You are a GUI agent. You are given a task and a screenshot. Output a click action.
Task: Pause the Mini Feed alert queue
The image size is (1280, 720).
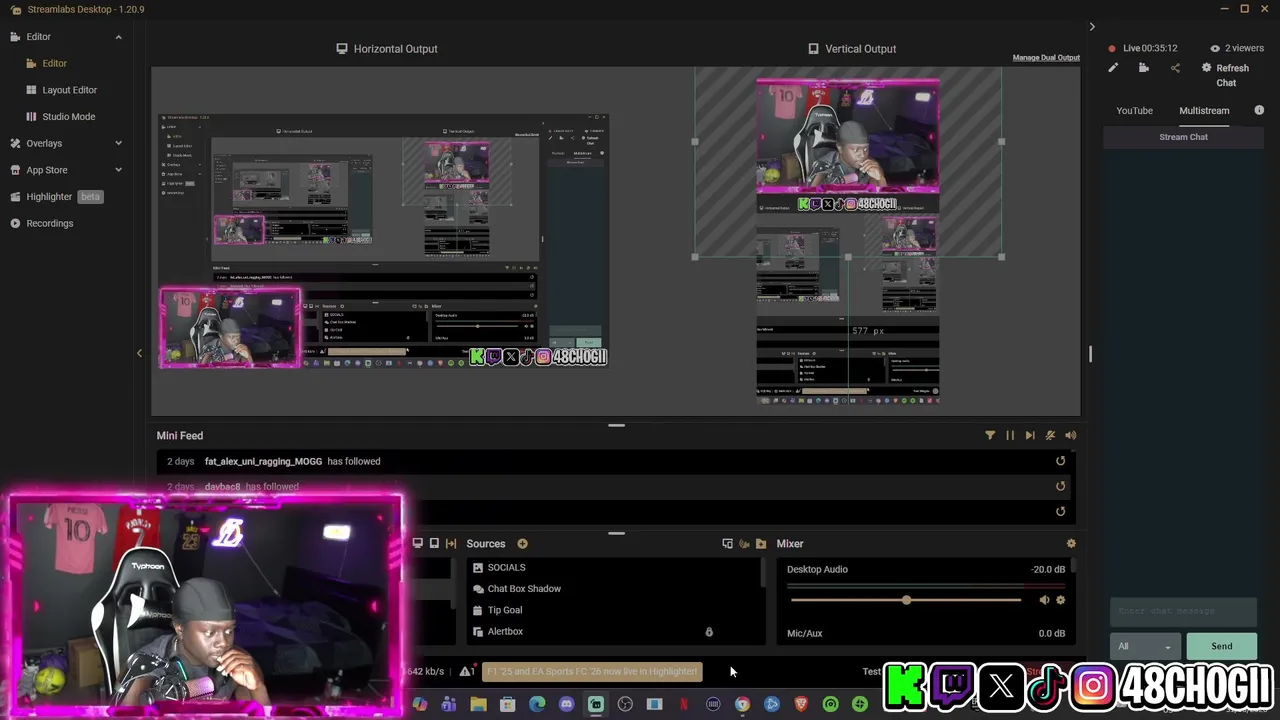click(1010, 435)
